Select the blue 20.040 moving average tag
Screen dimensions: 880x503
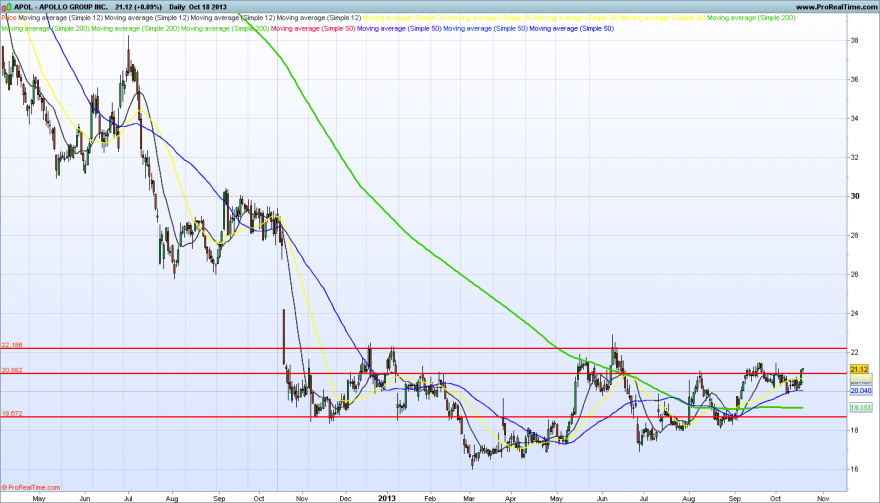[861, 391]
